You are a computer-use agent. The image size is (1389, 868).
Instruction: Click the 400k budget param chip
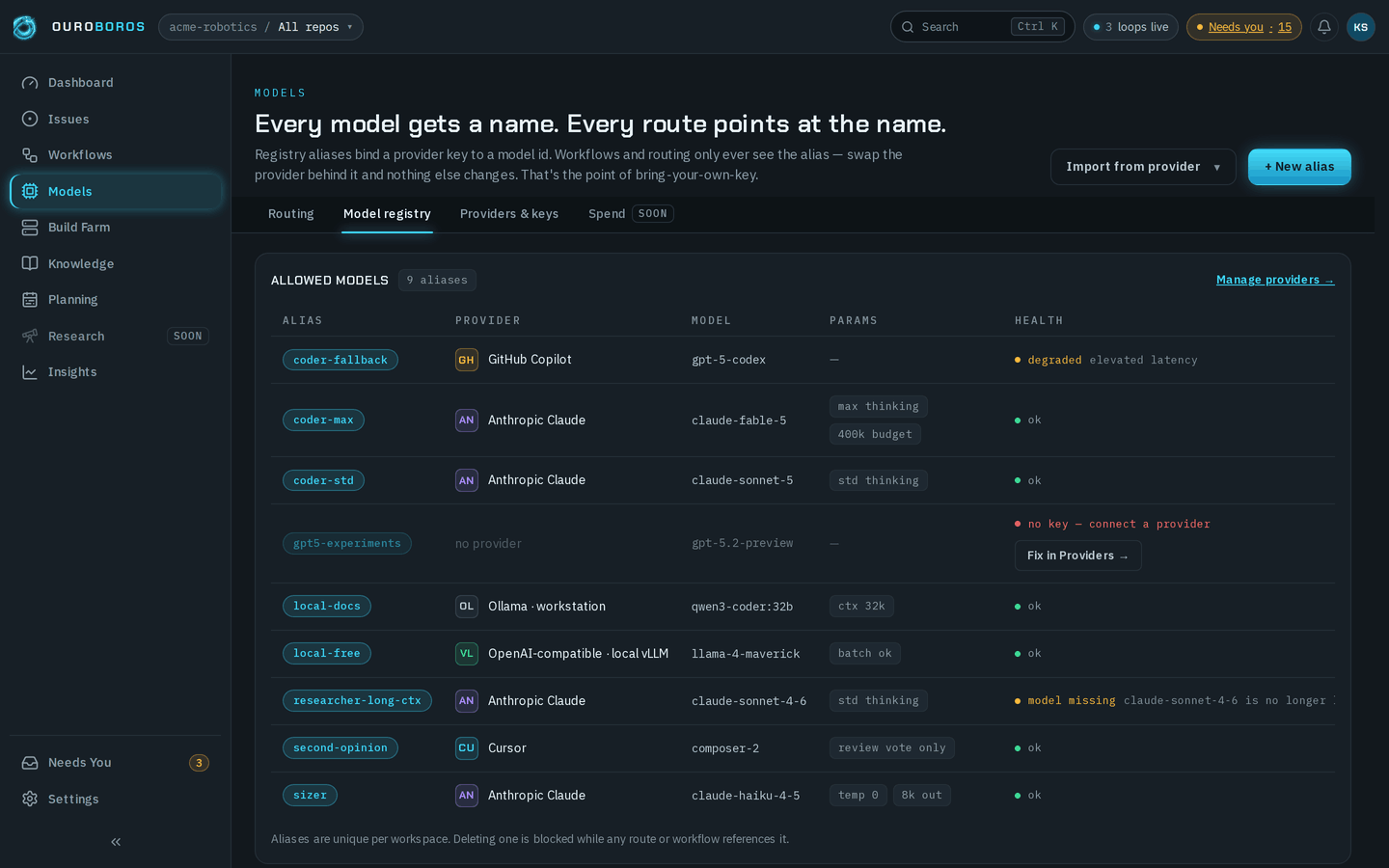pos(875,434)
